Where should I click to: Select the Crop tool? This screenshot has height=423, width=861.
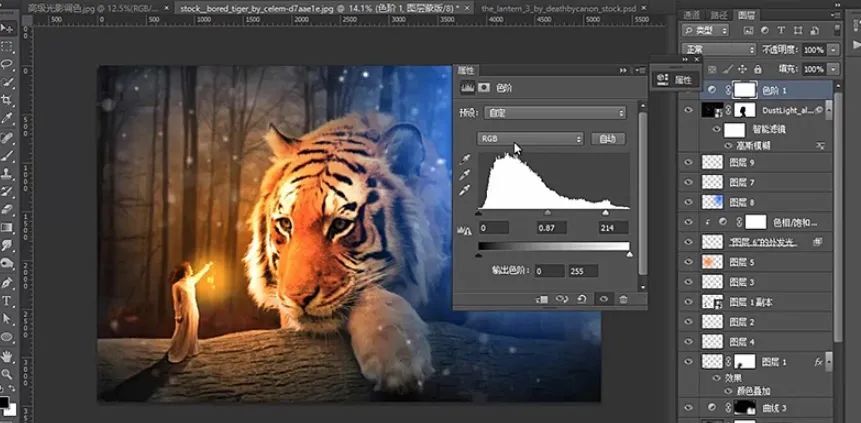(8, 100)
